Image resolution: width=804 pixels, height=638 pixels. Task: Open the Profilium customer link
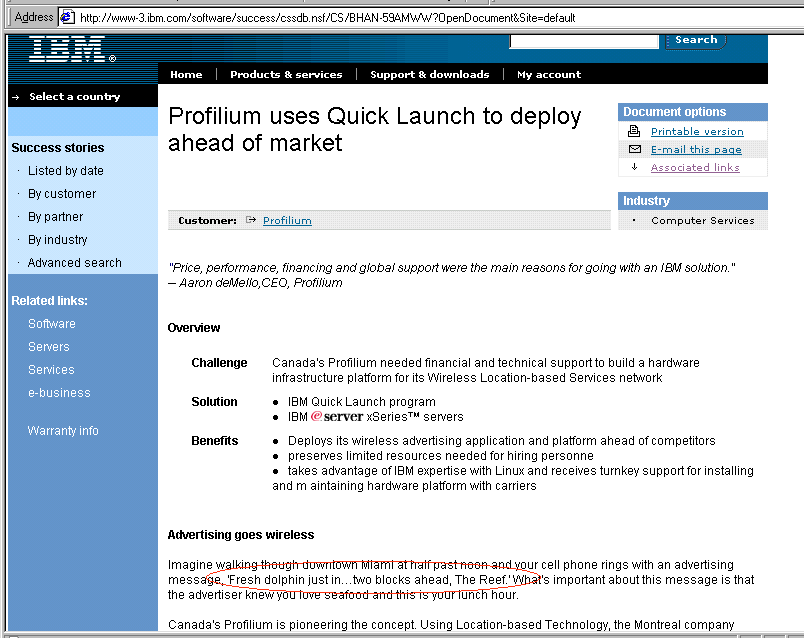(x=287, y=221)
